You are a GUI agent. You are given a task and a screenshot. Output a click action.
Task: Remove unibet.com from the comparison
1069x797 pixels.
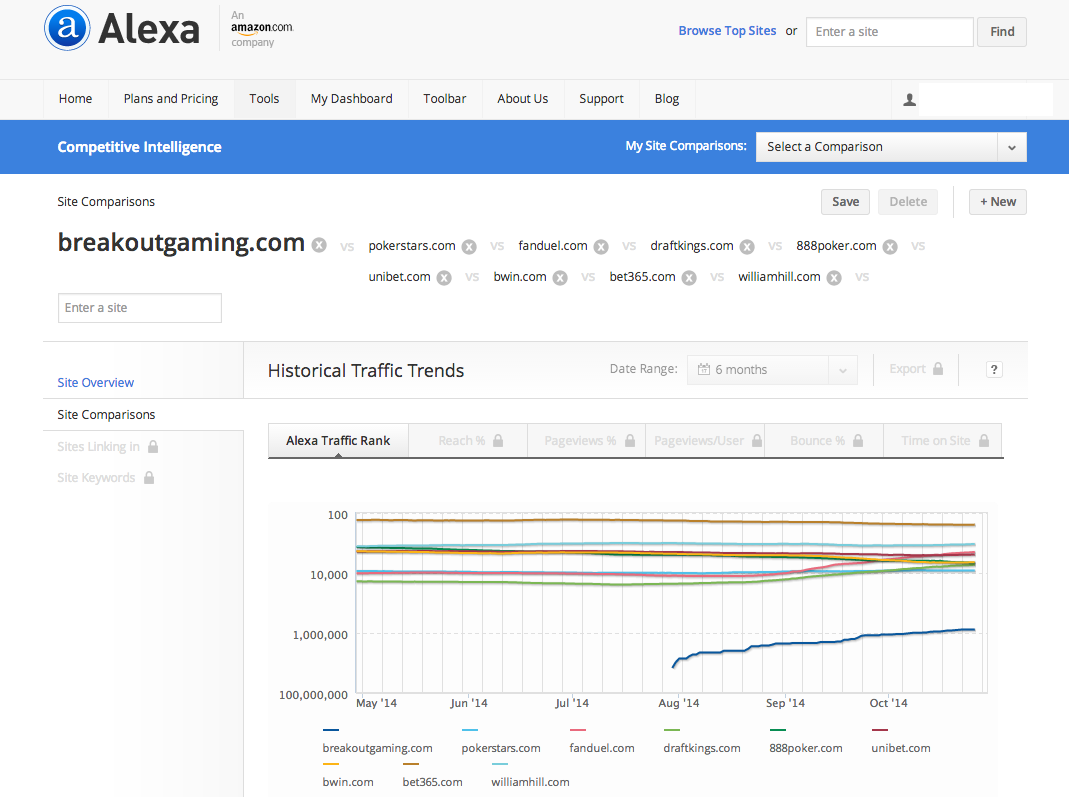[444, 277]
